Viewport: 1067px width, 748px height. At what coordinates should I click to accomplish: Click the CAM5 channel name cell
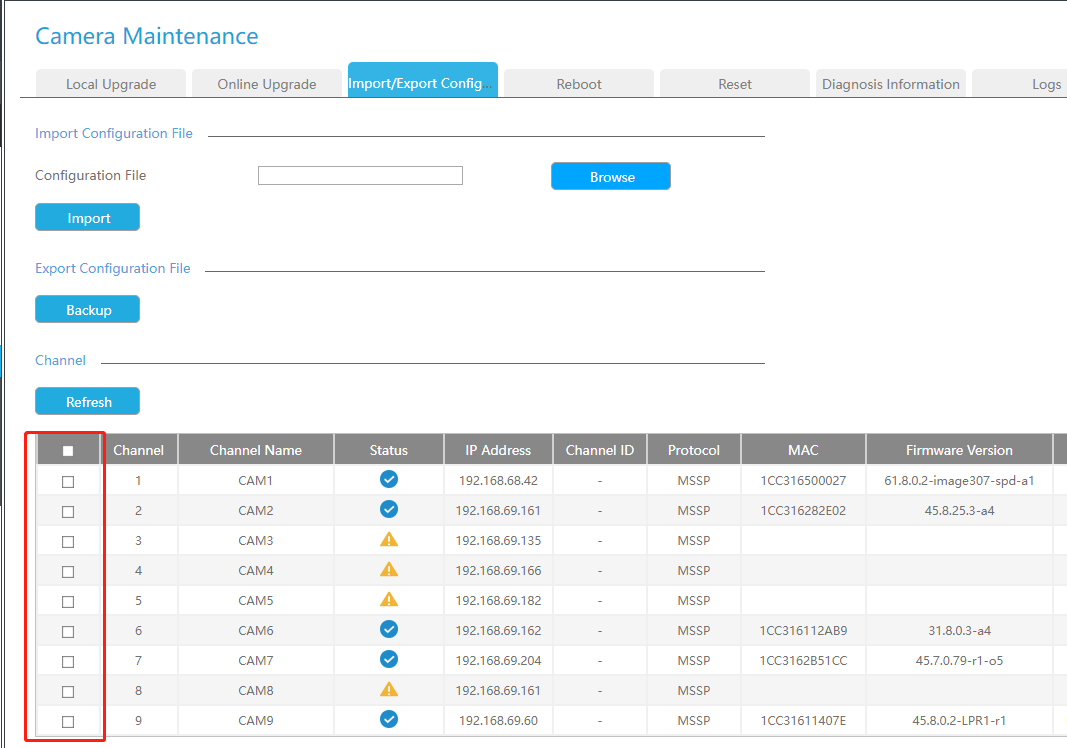(256, 600)
